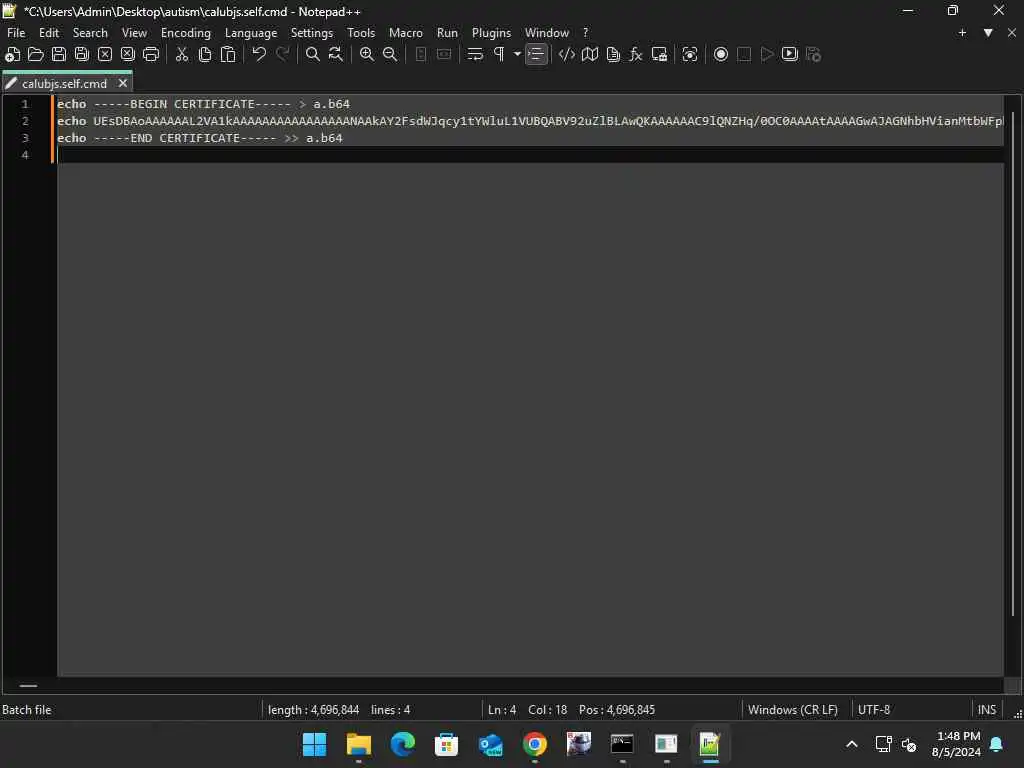Zoom out with minus magnifier icon

[x=390, y=54]
